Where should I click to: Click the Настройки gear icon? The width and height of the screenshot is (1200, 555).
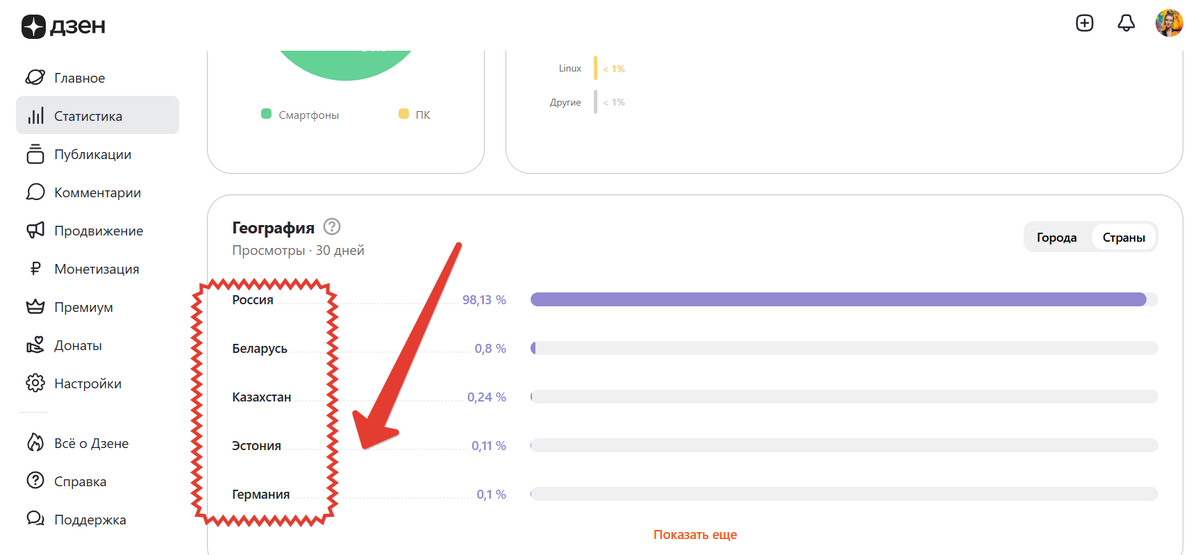[x=36, y=383]
